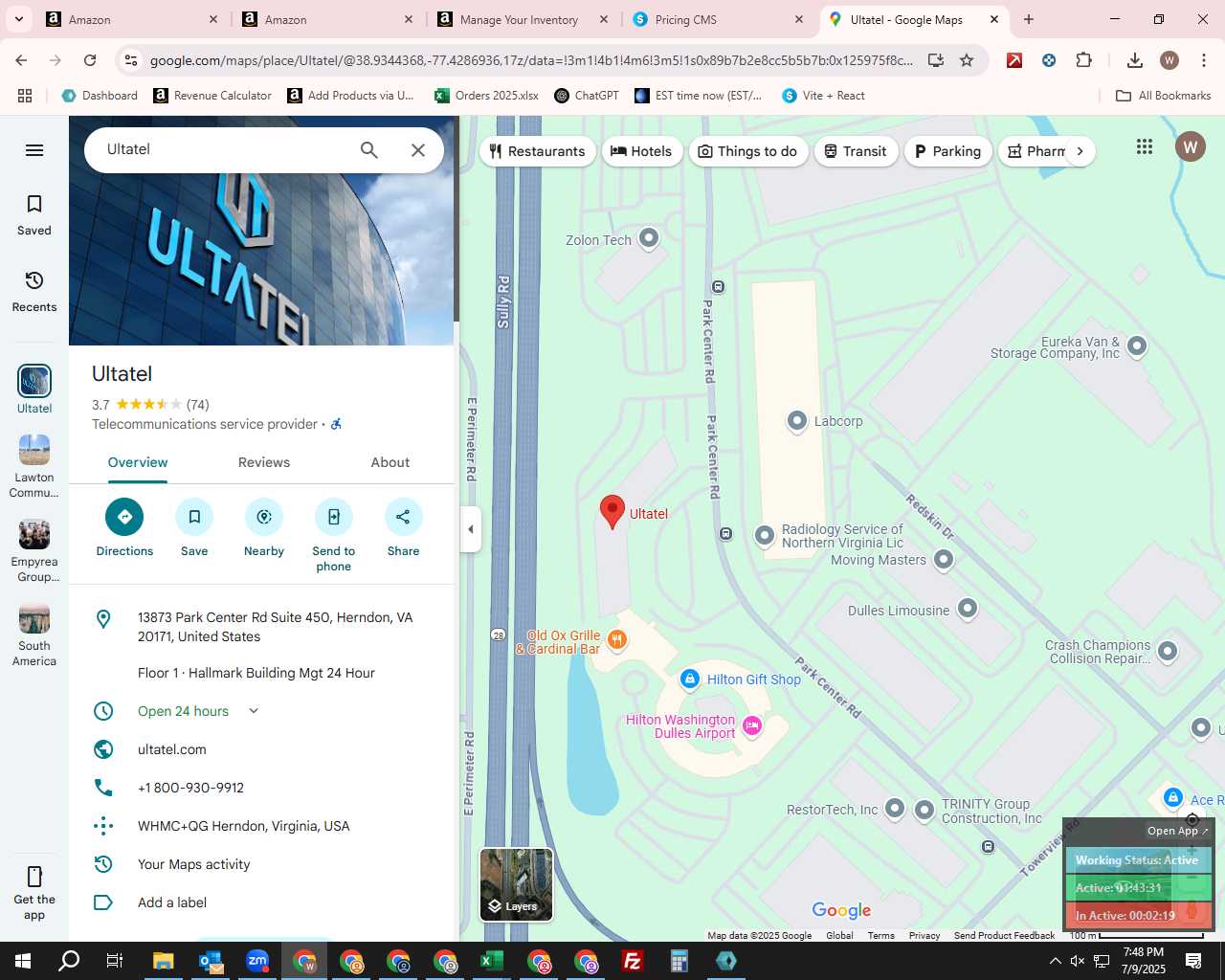Click the Hilton Gift Shop marker
This screenshot has width=1225, height=980.
click(690, 679)
